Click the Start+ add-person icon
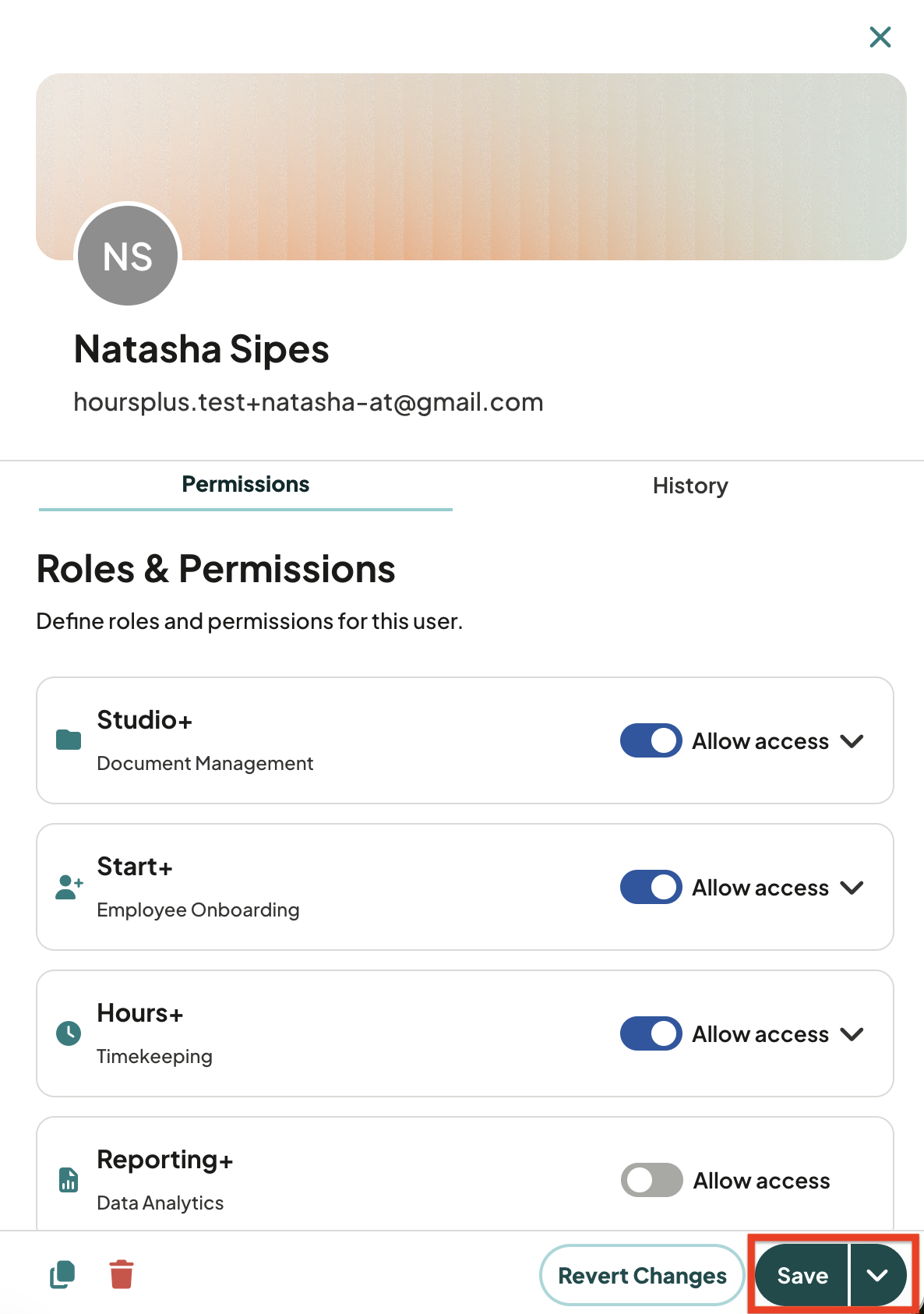 coord(69,887)
